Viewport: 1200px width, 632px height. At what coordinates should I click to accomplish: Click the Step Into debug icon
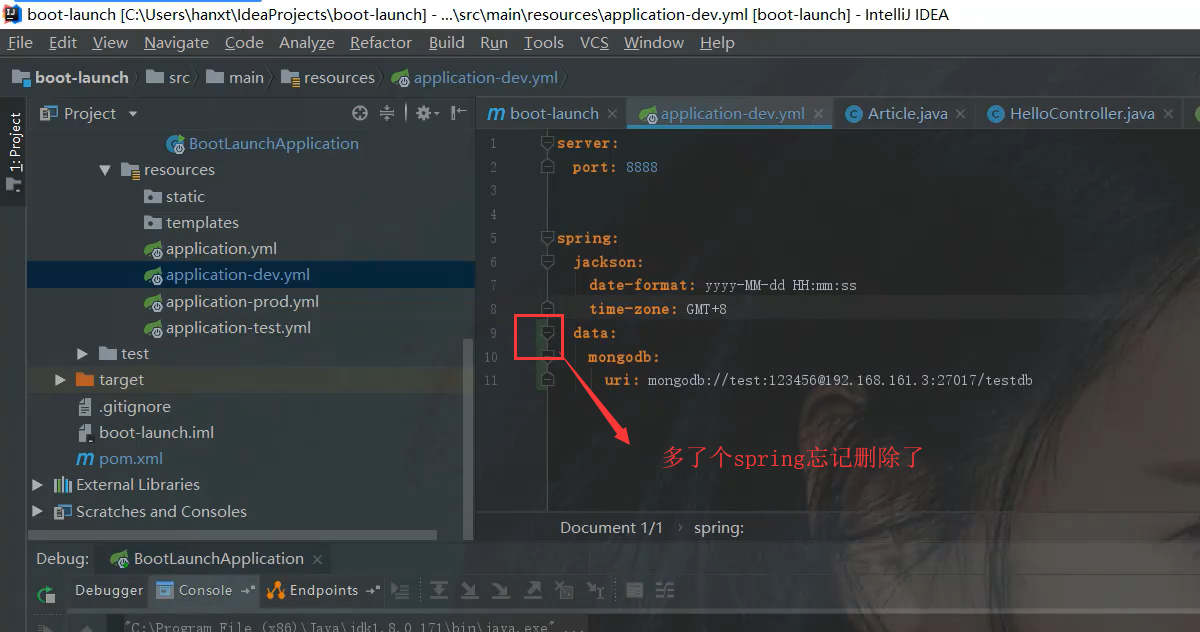[x=470, y=590]
